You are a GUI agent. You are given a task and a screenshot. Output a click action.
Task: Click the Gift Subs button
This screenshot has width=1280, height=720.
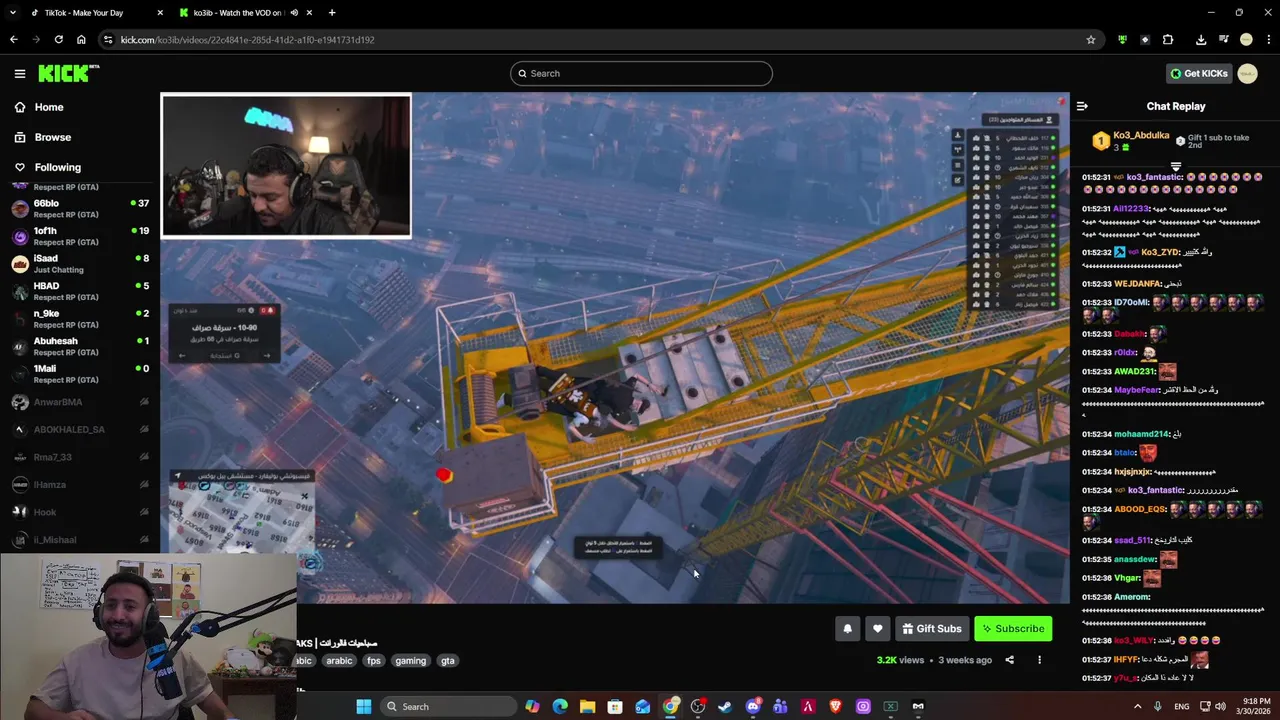pos(931,629)
